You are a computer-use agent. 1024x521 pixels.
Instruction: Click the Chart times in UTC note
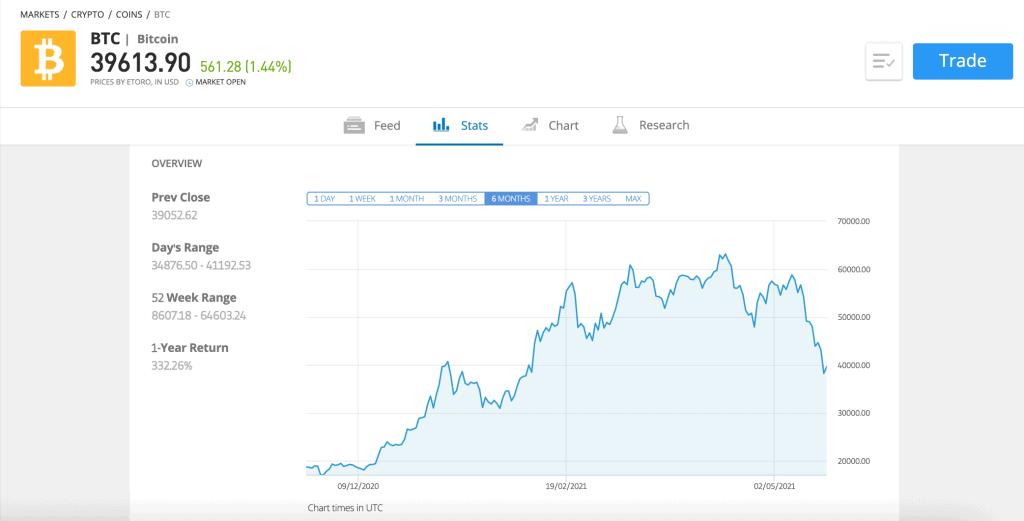[x=345, y=507]
